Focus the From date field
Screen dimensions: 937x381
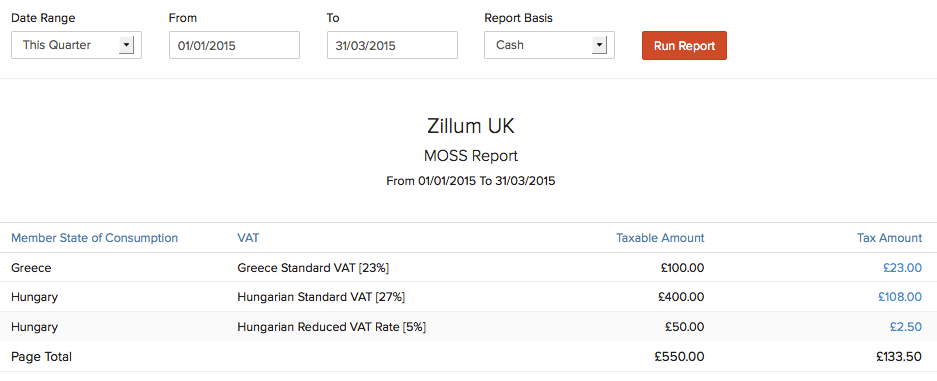point(234,45)
